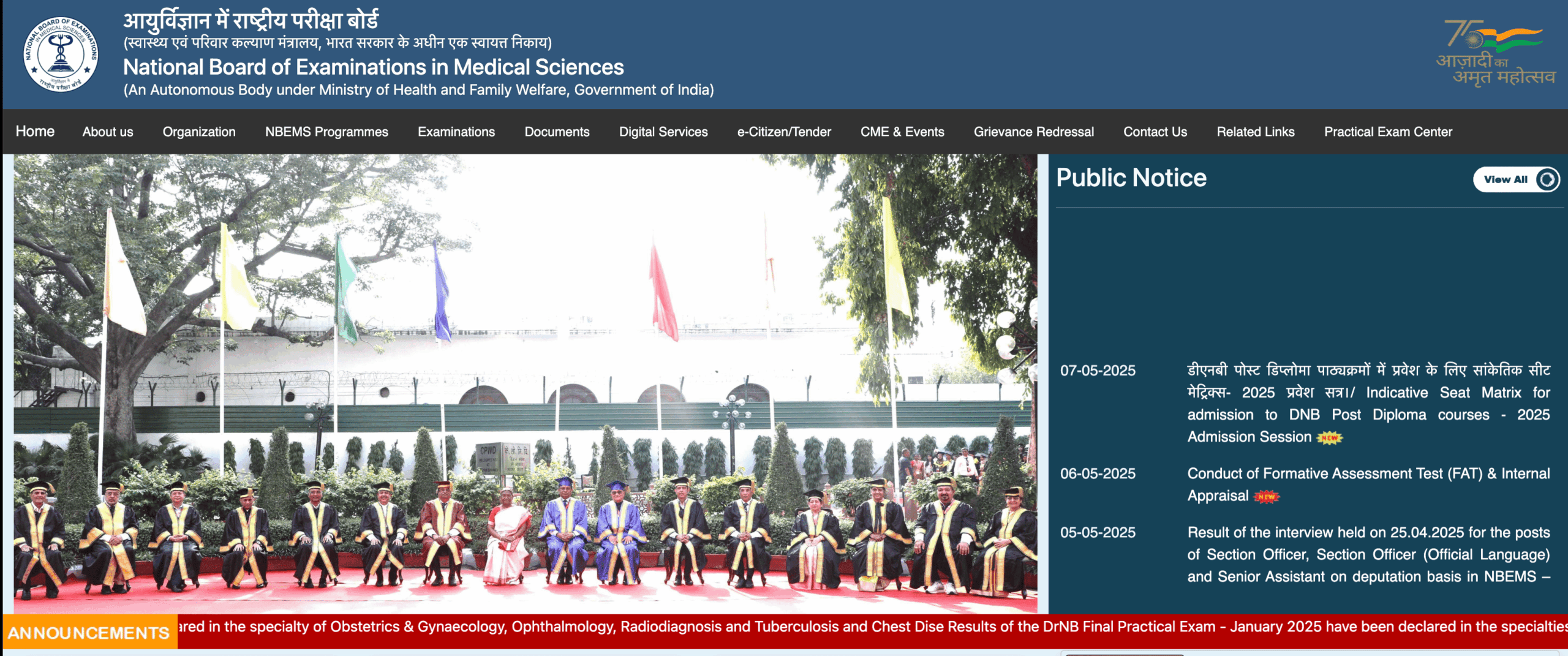The height and width of the screenshot is (656, 1568).
Task: Open the Organization menu
Action: coord(199,132)
